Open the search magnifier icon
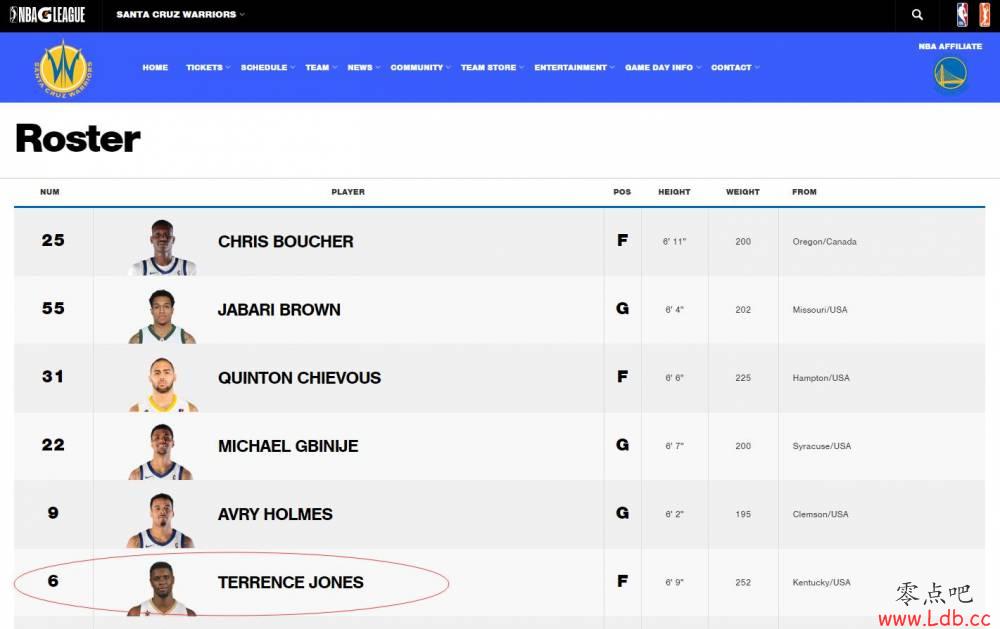Screen dimensions: 1000x629 (917, 15)
